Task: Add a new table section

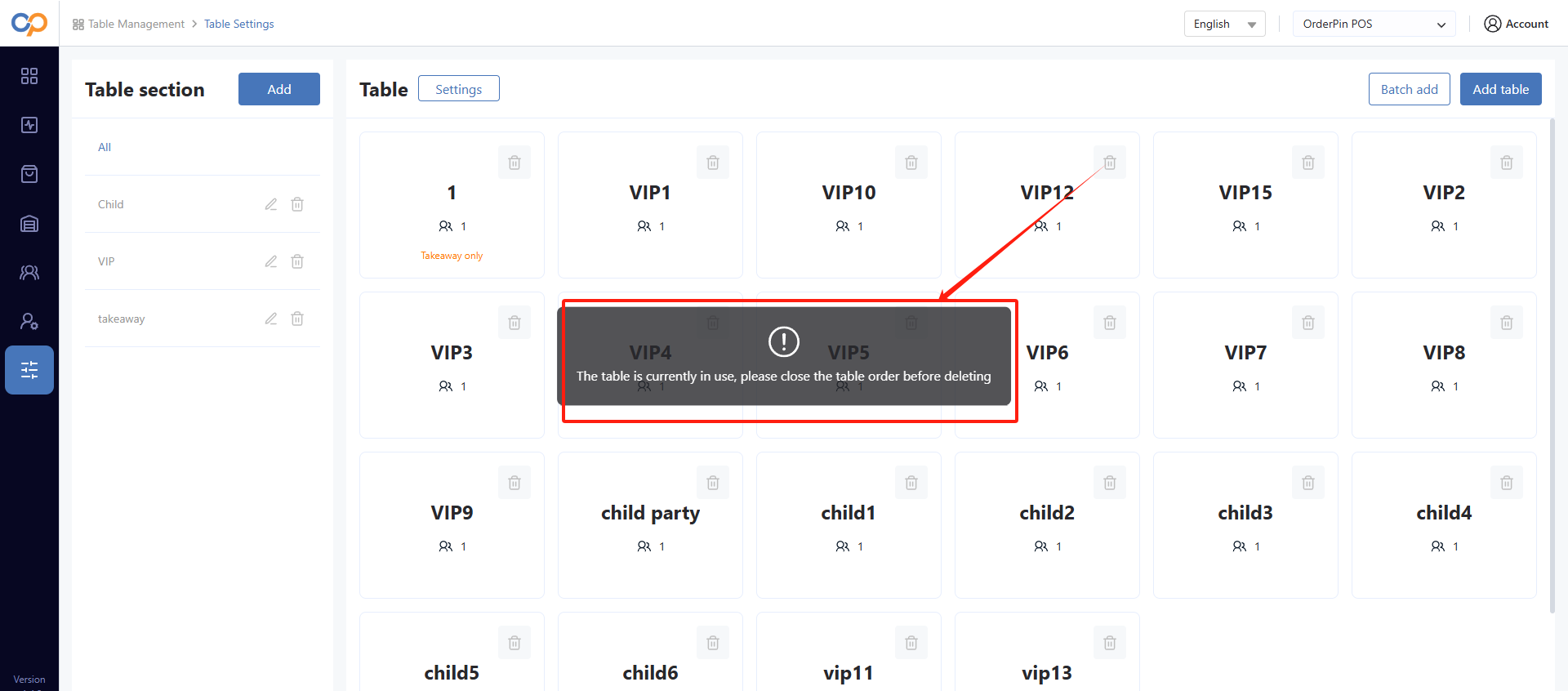Action: coord(279,89)
